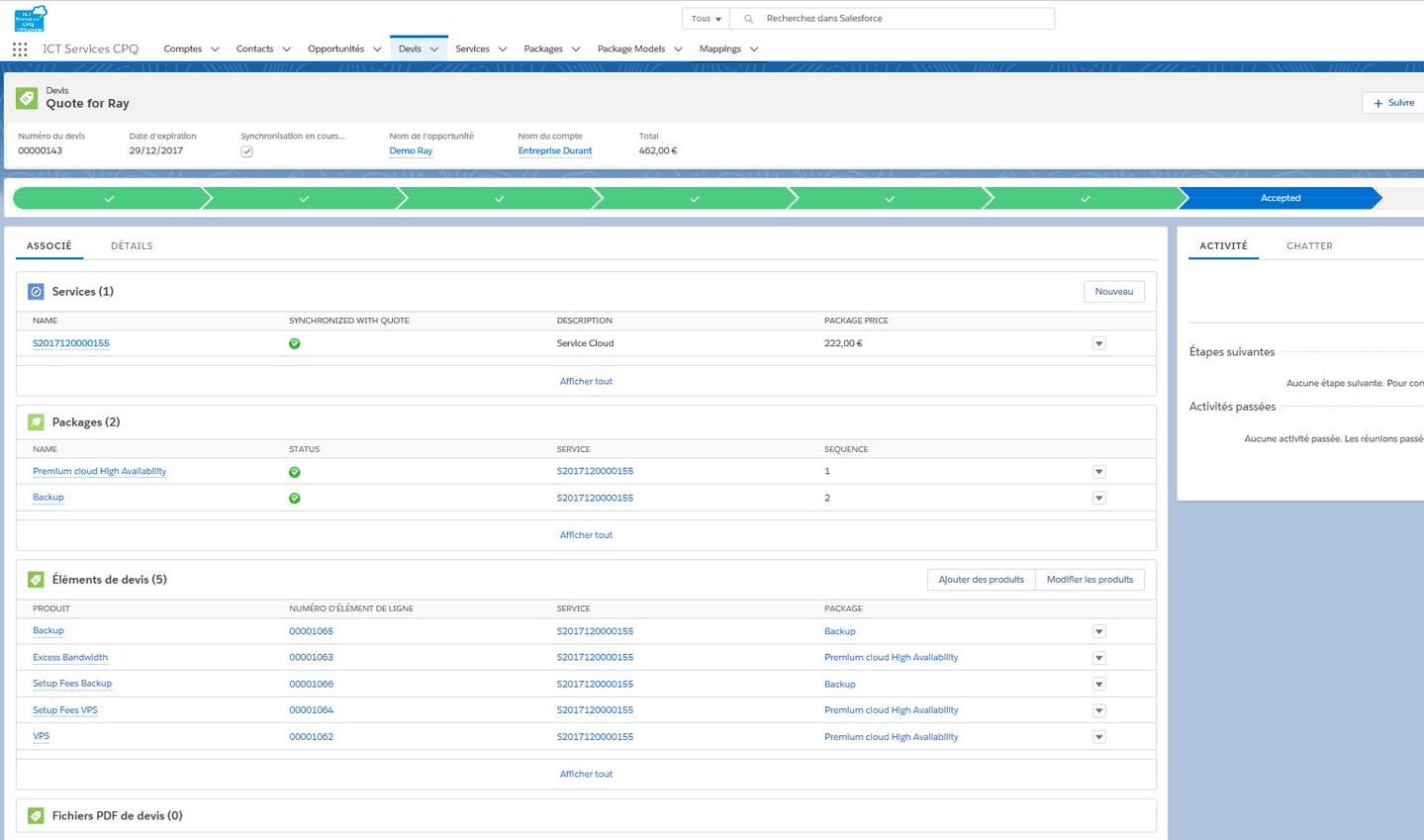Open row actions for Premium cloud High Availability package
Screen dimensions: 1424x840
(x=1098, y=472)
